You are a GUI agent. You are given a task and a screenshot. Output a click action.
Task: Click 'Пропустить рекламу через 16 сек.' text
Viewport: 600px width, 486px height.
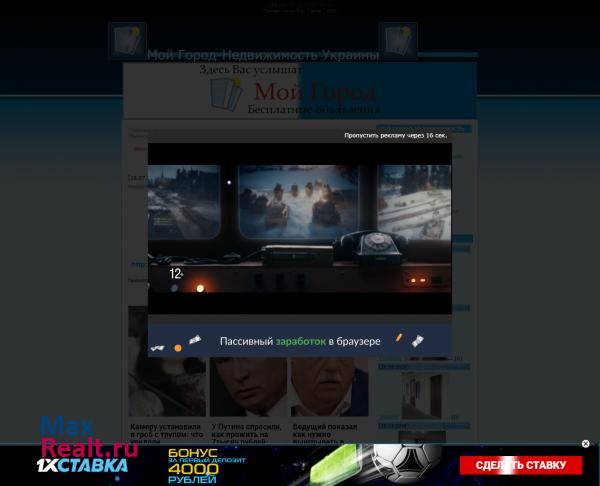point(395,135)
